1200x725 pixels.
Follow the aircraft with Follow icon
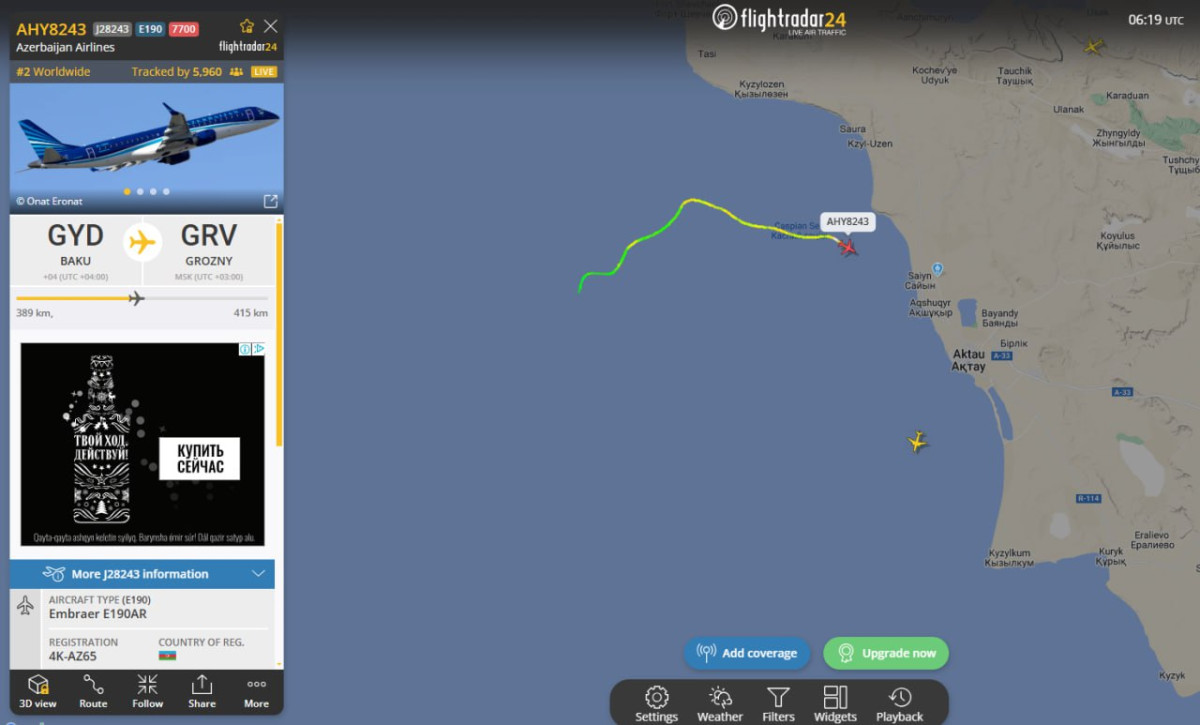point(147,691)
